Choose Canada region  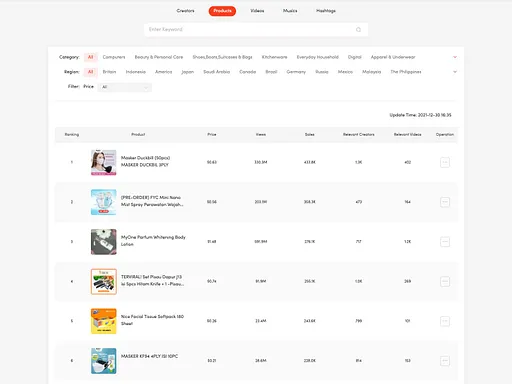[x=247, y=72]
